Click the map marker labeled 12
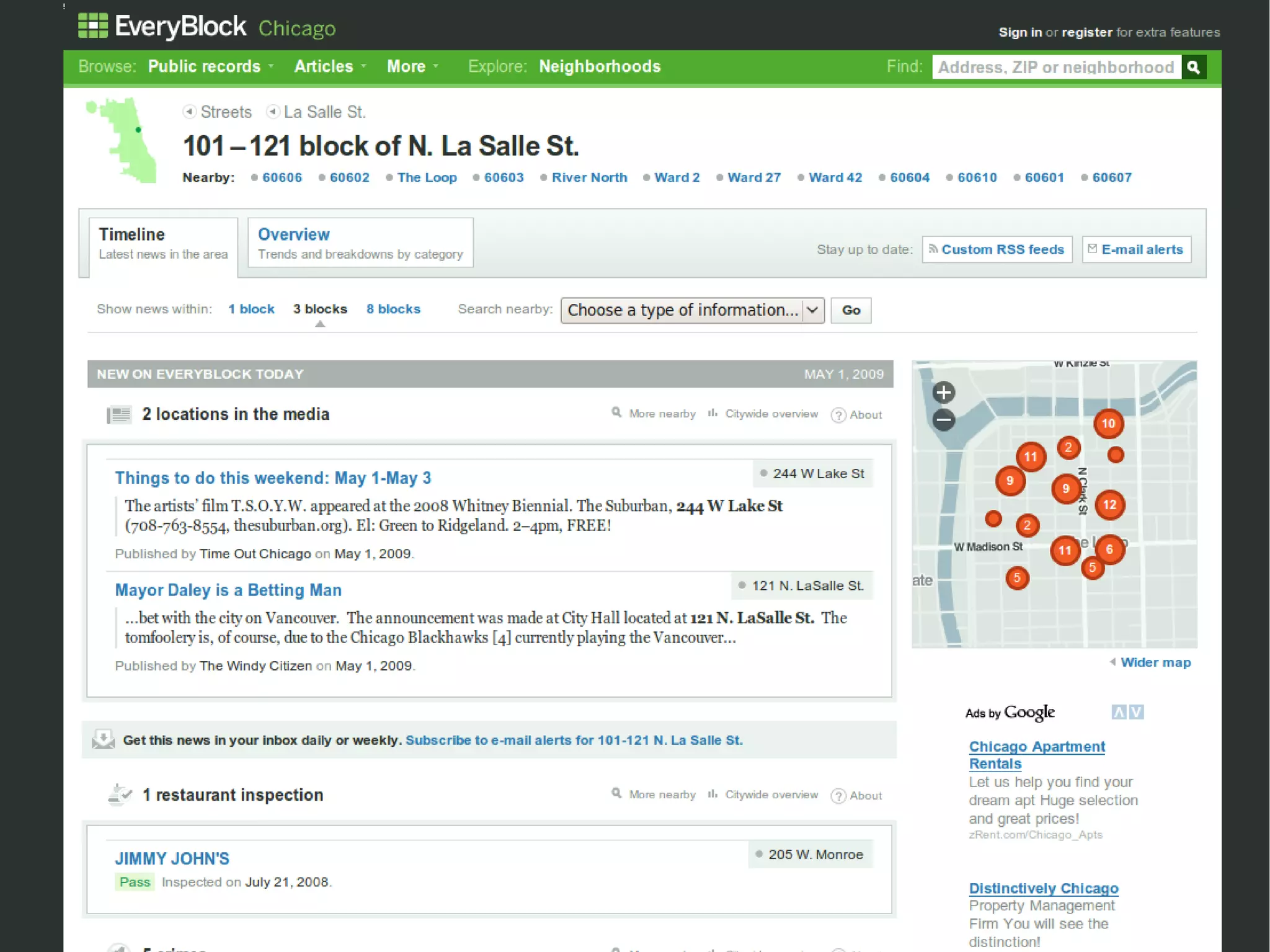1270x952 pixels. coord(1109,505)
